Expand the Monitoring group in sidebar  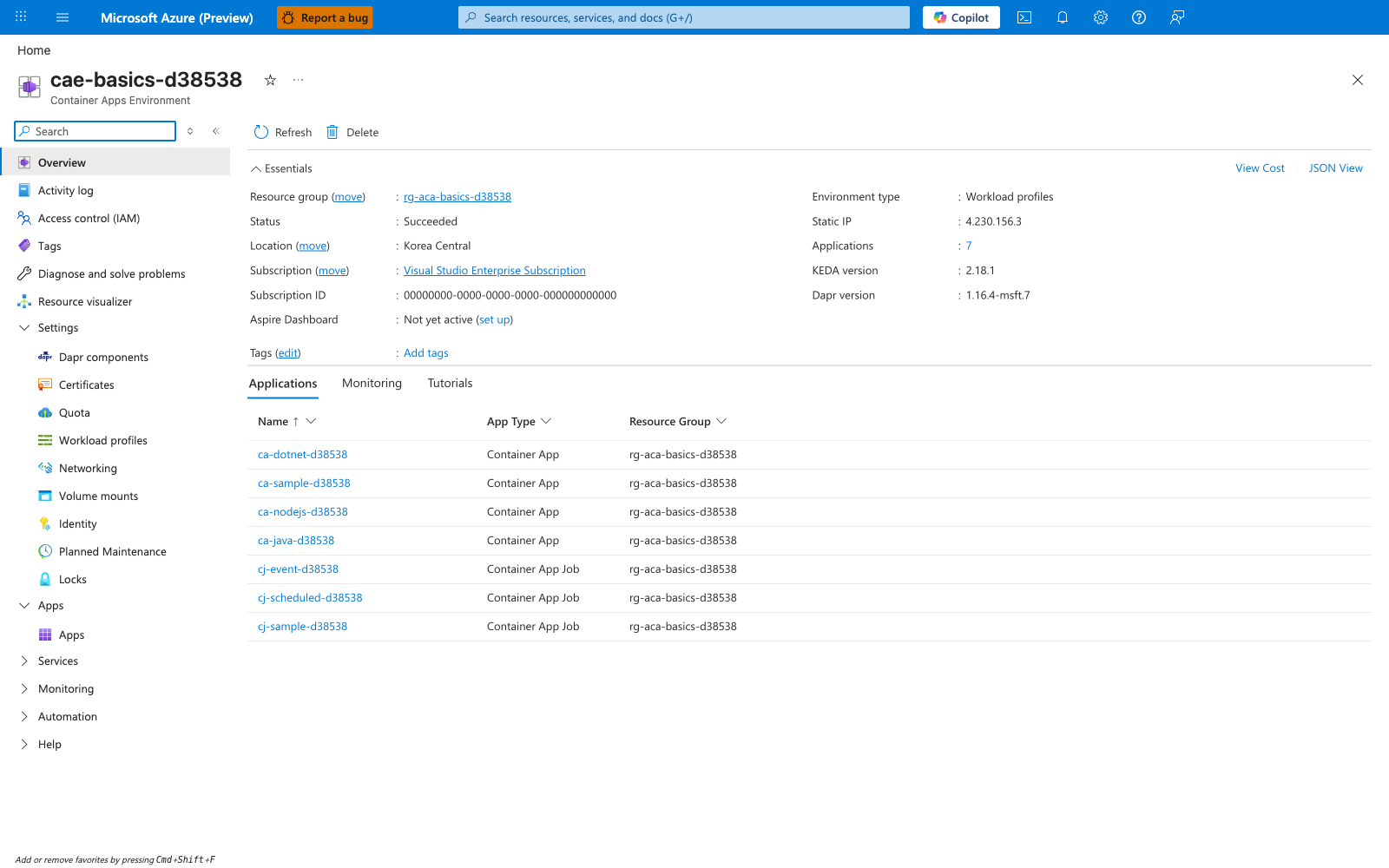(24, 688)
